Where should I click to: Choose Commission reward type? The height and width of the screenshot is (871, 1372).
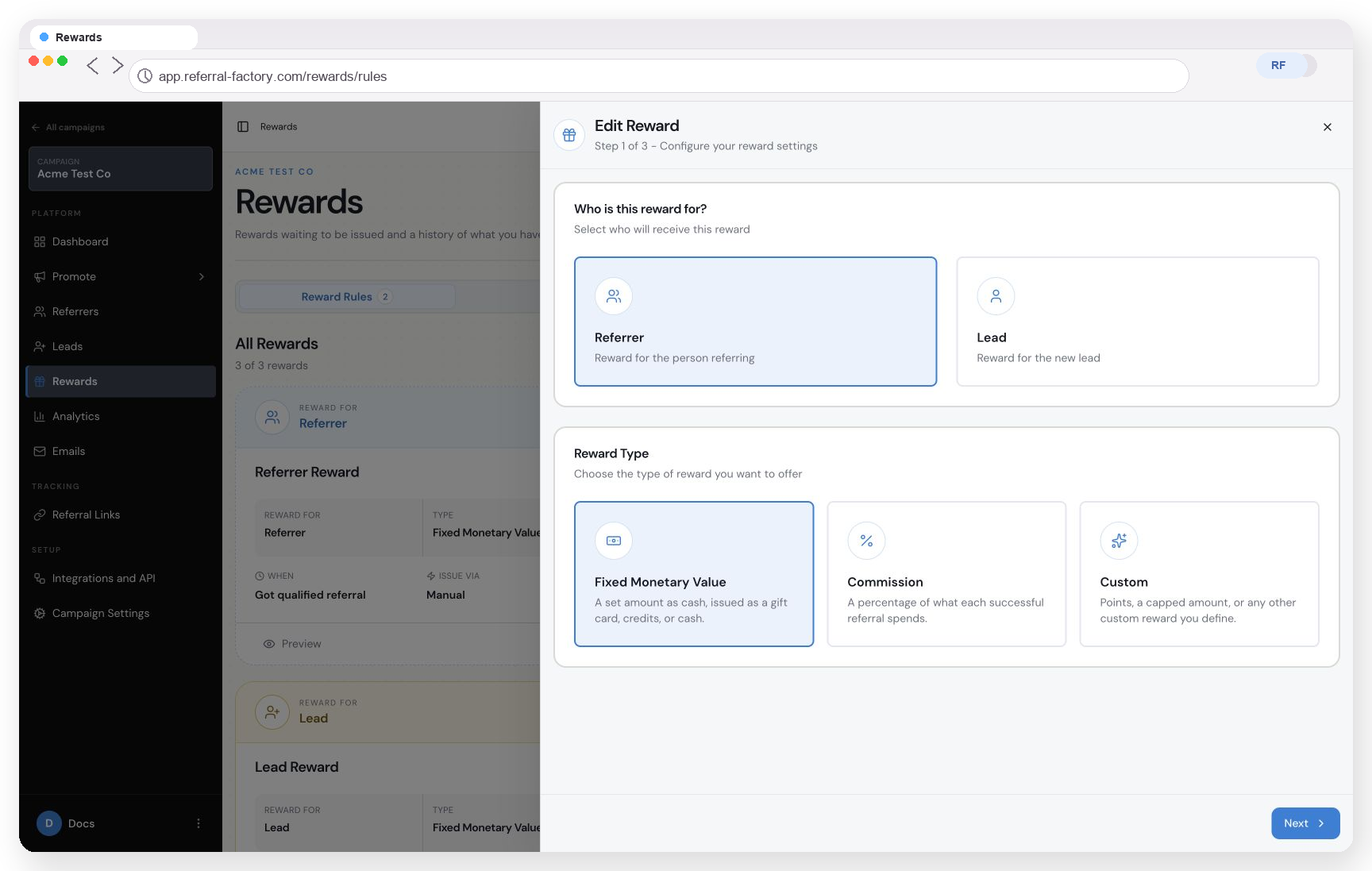coord(946,574)
